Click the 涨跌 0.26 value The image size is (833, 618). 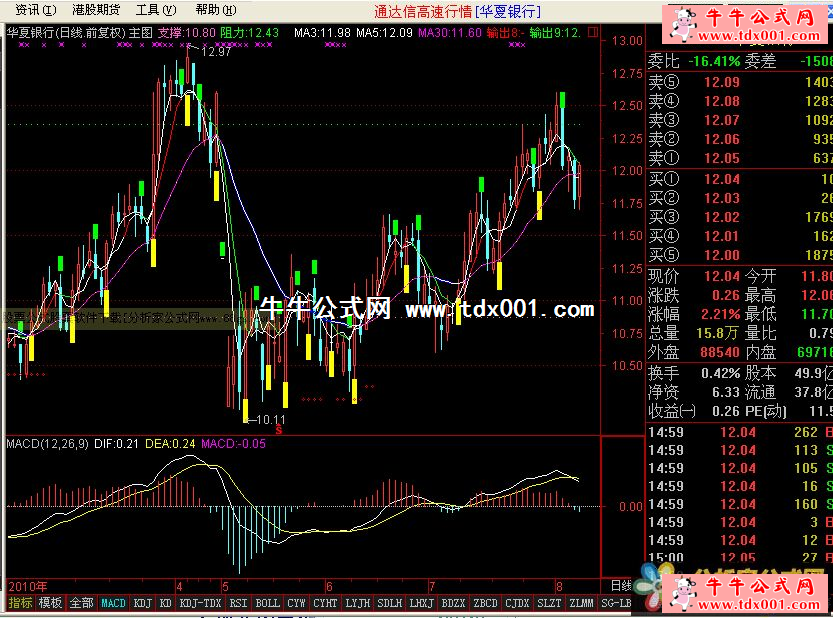pyautogui.click(x=726, y=295)
